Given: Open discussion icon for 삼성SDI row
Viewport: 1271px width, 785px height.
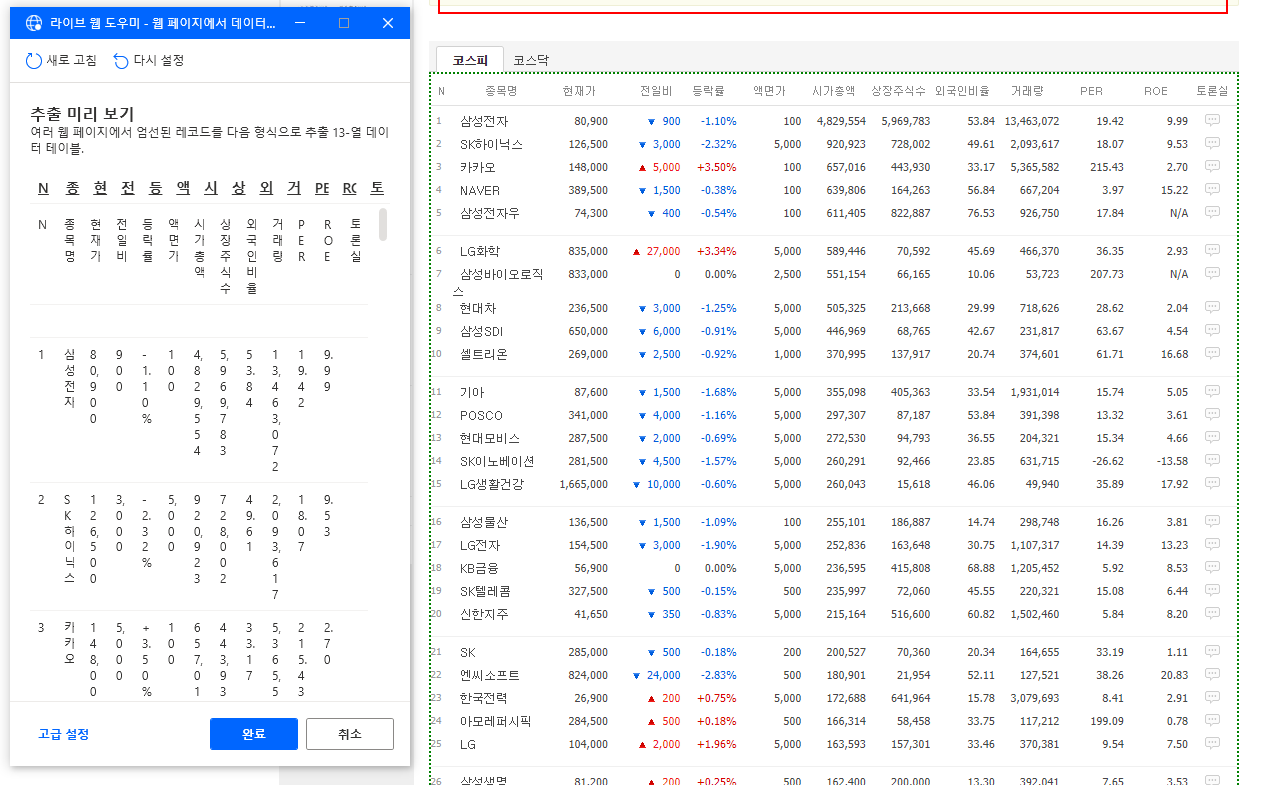Looking at the screenshot, I should (x=1212, y=330).
